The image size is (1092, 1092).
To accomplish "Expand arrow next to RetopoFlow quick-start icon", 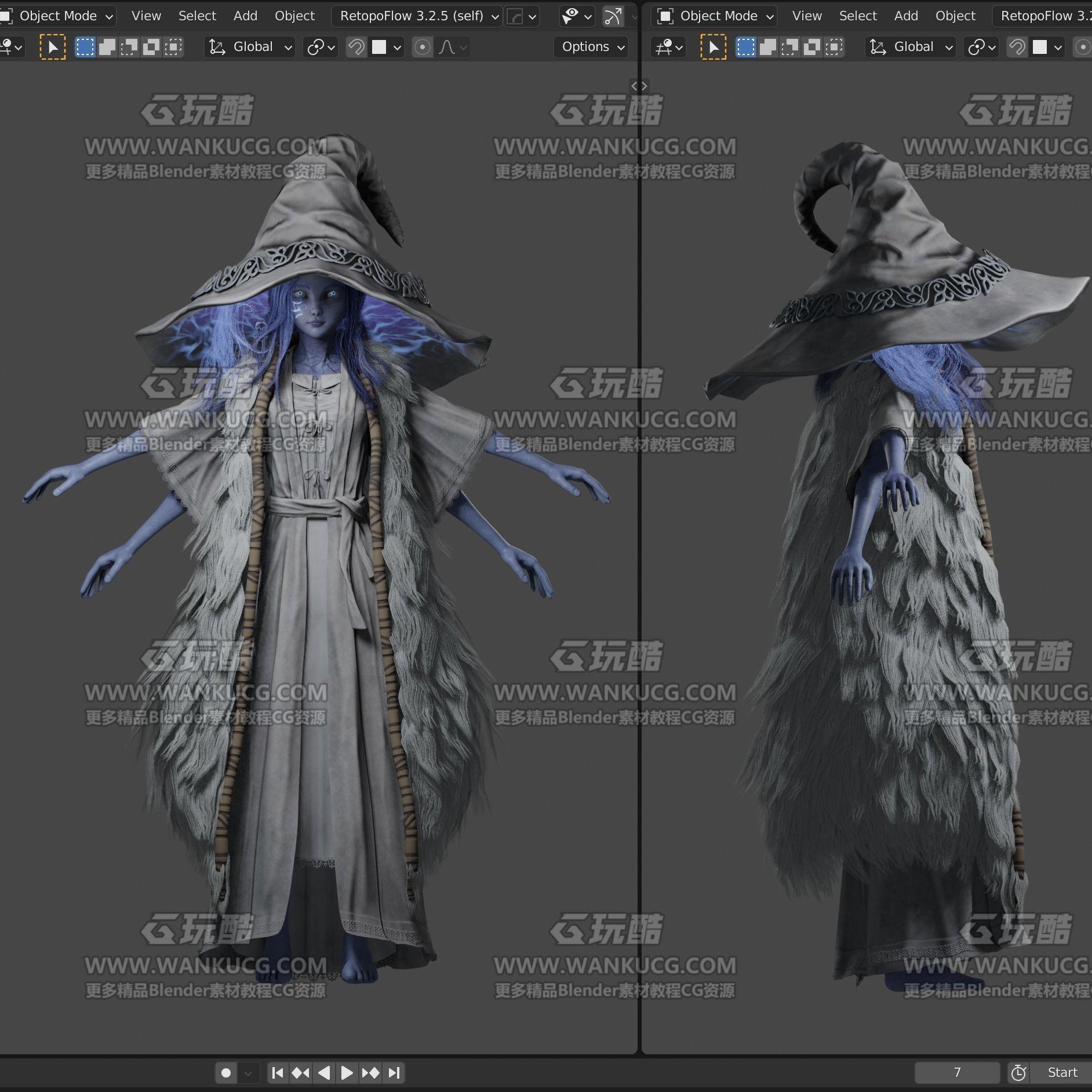I will [532, 16].
